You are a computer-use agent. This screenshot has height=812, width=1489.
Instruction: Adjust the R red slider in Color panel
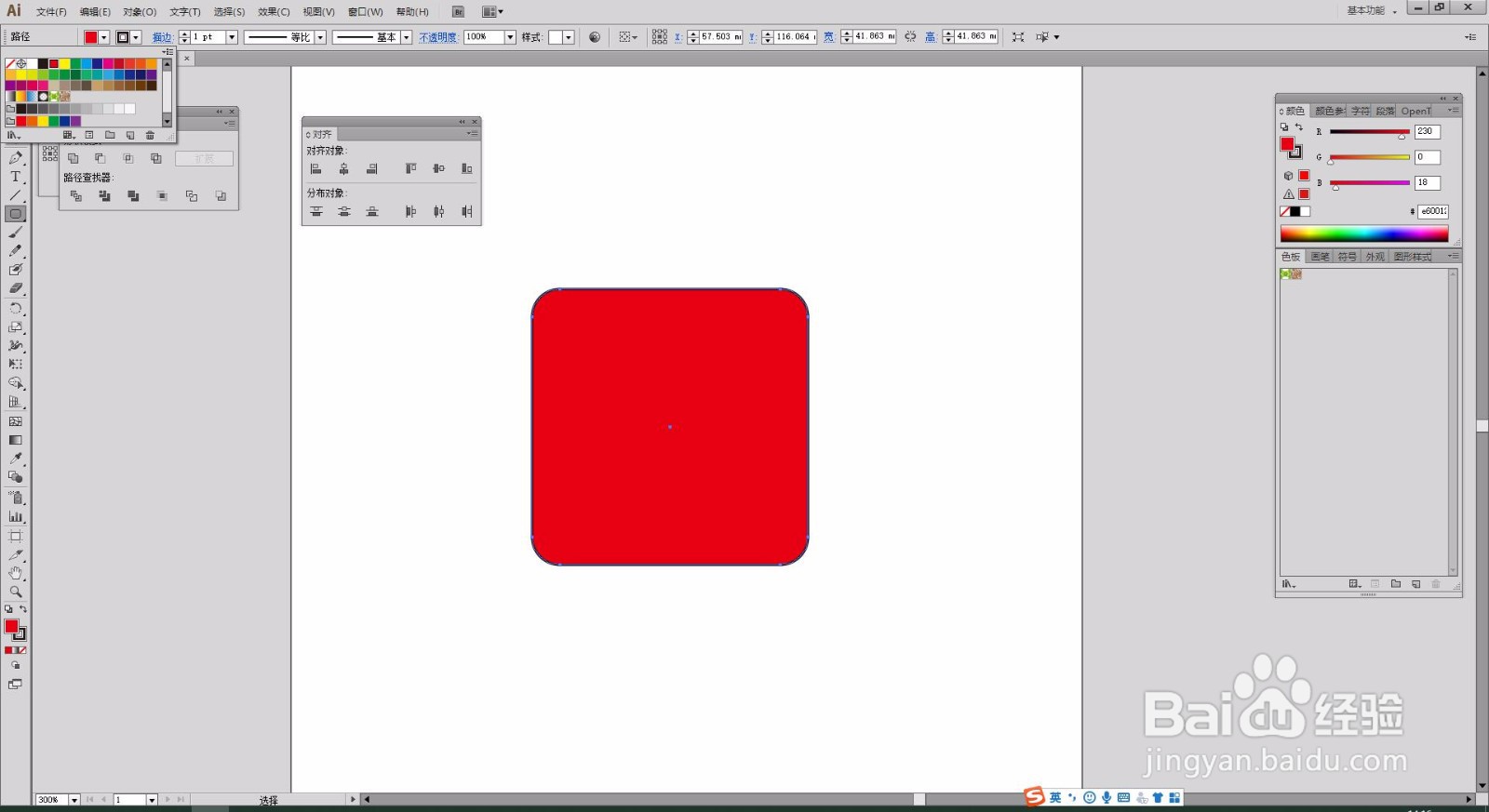1402,136
